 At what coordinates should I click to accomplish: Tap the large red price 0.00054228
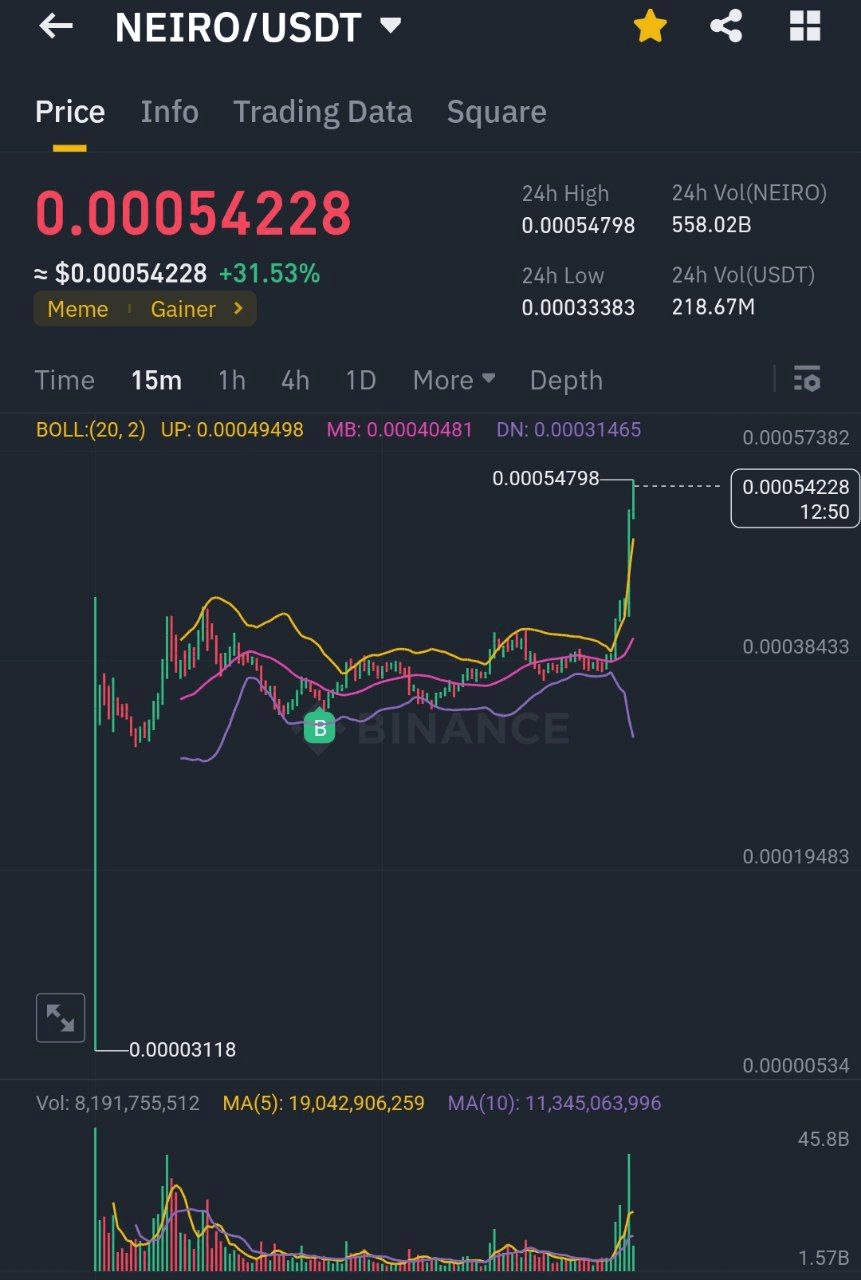click(193, 213)
